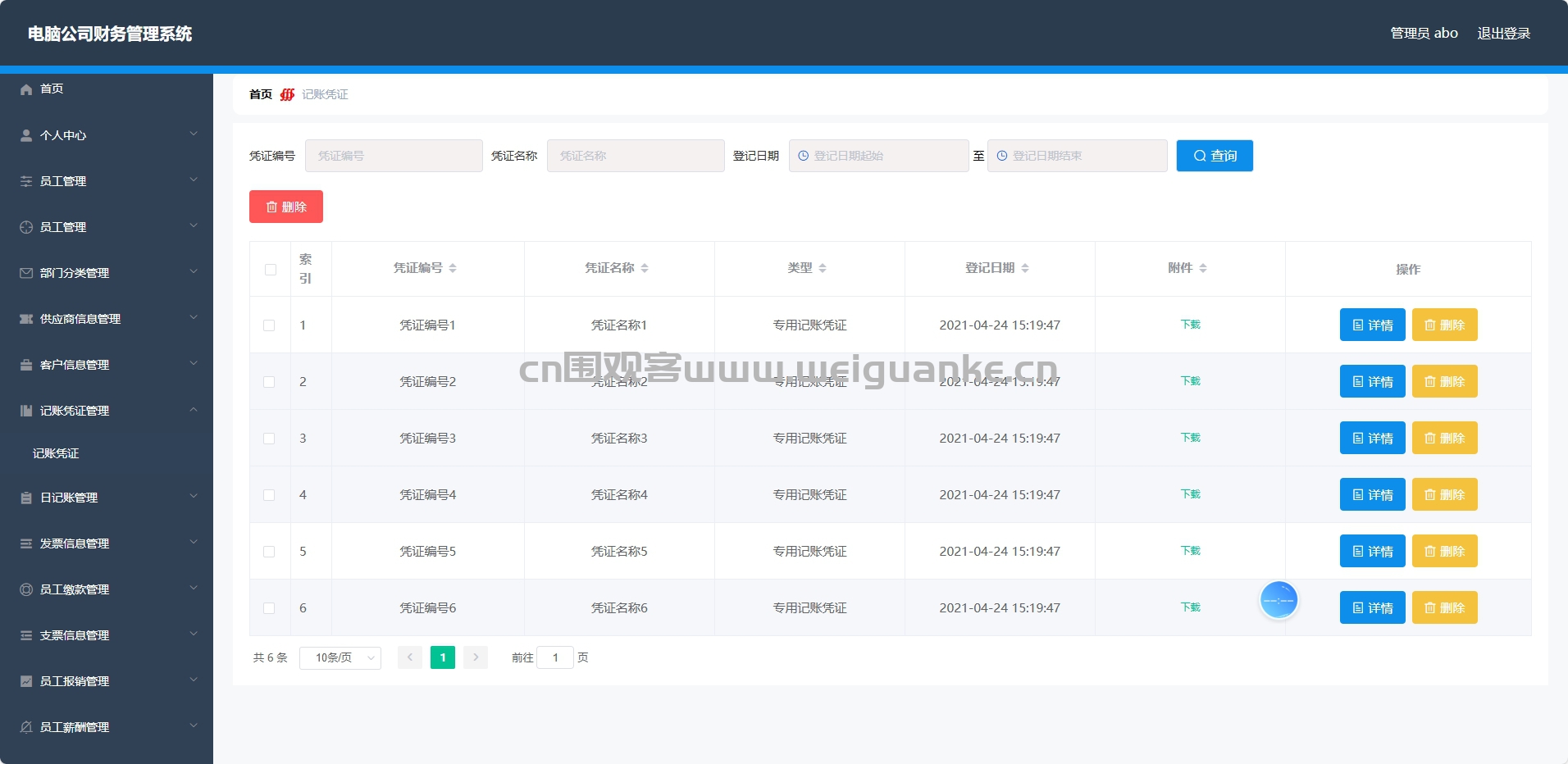Go to previous page arrow
The width and height of the screenshot is (1568, 764).
pyautogui.click(x=410, y=657)
